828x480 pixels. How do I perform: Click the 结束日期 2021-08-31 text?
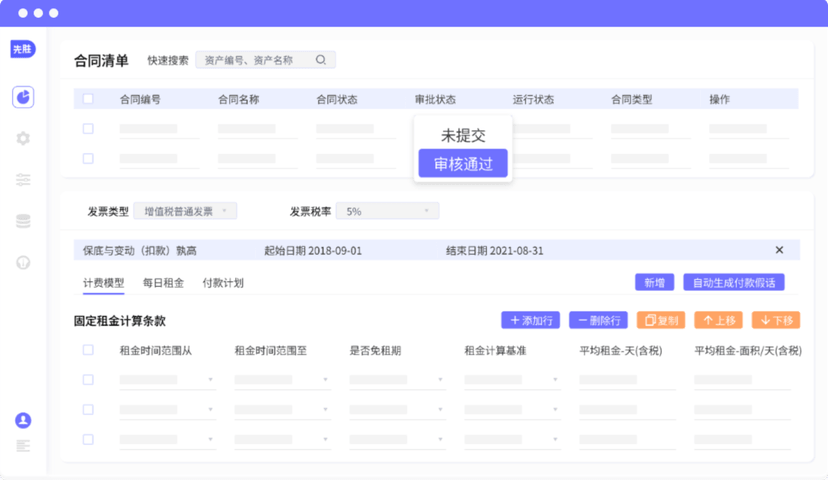(x=495, y=250)
